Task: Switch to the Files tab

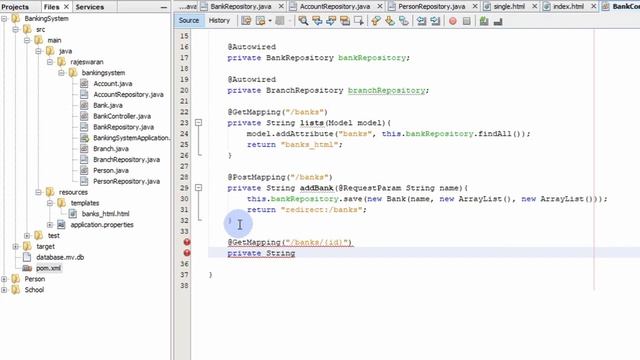Action: (x=51, y=7)
